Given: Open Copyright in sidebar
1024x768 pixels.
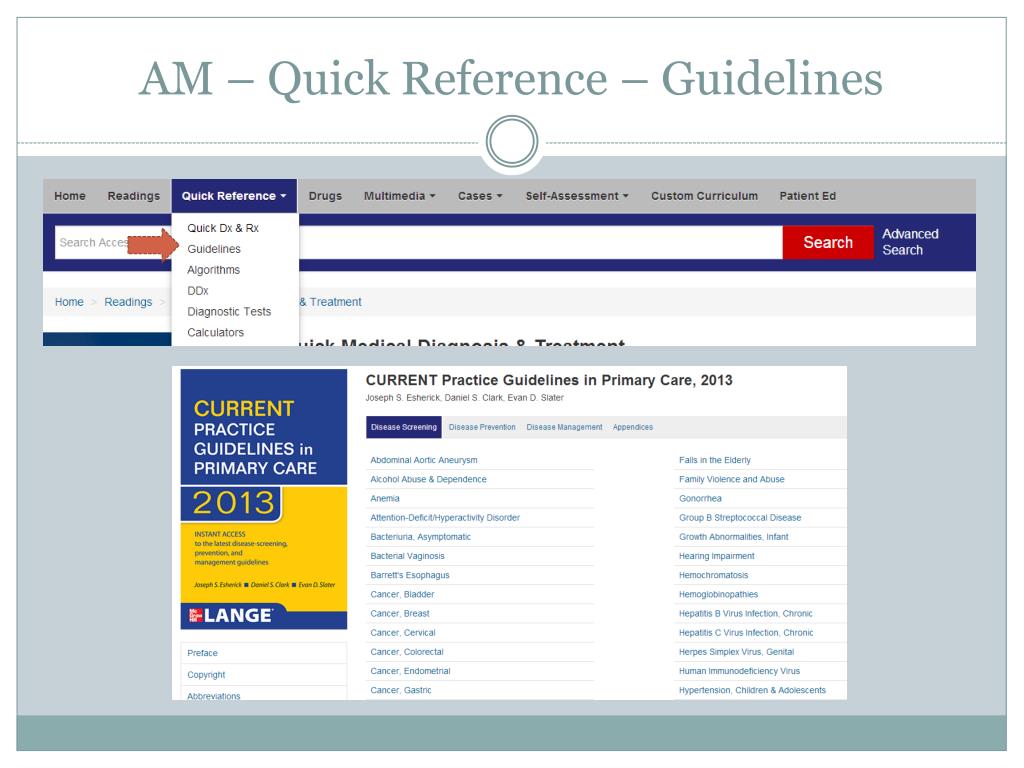Looking at the screenshot, I should coord(206,675).
